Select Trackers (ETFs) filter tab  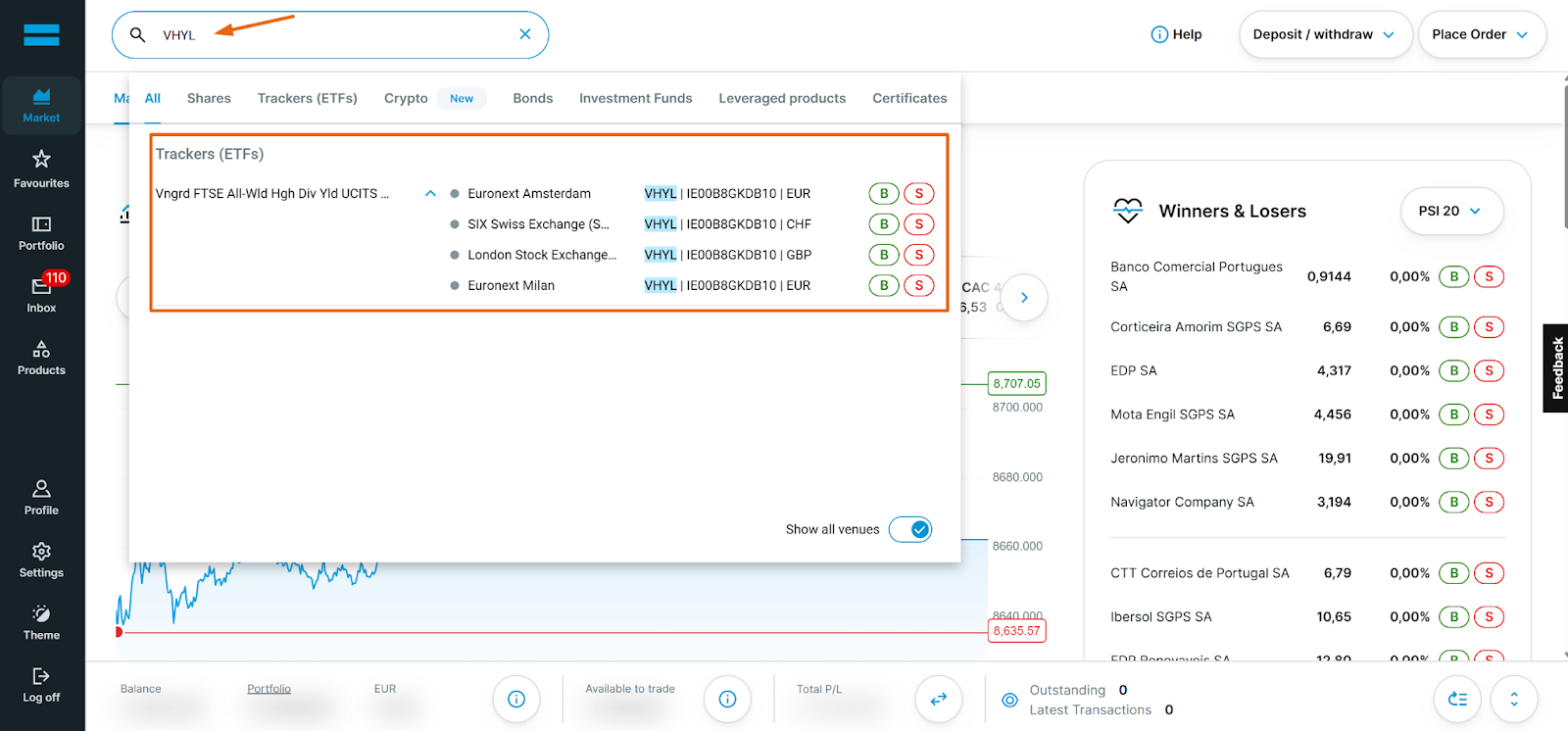(x=308, y=99)
